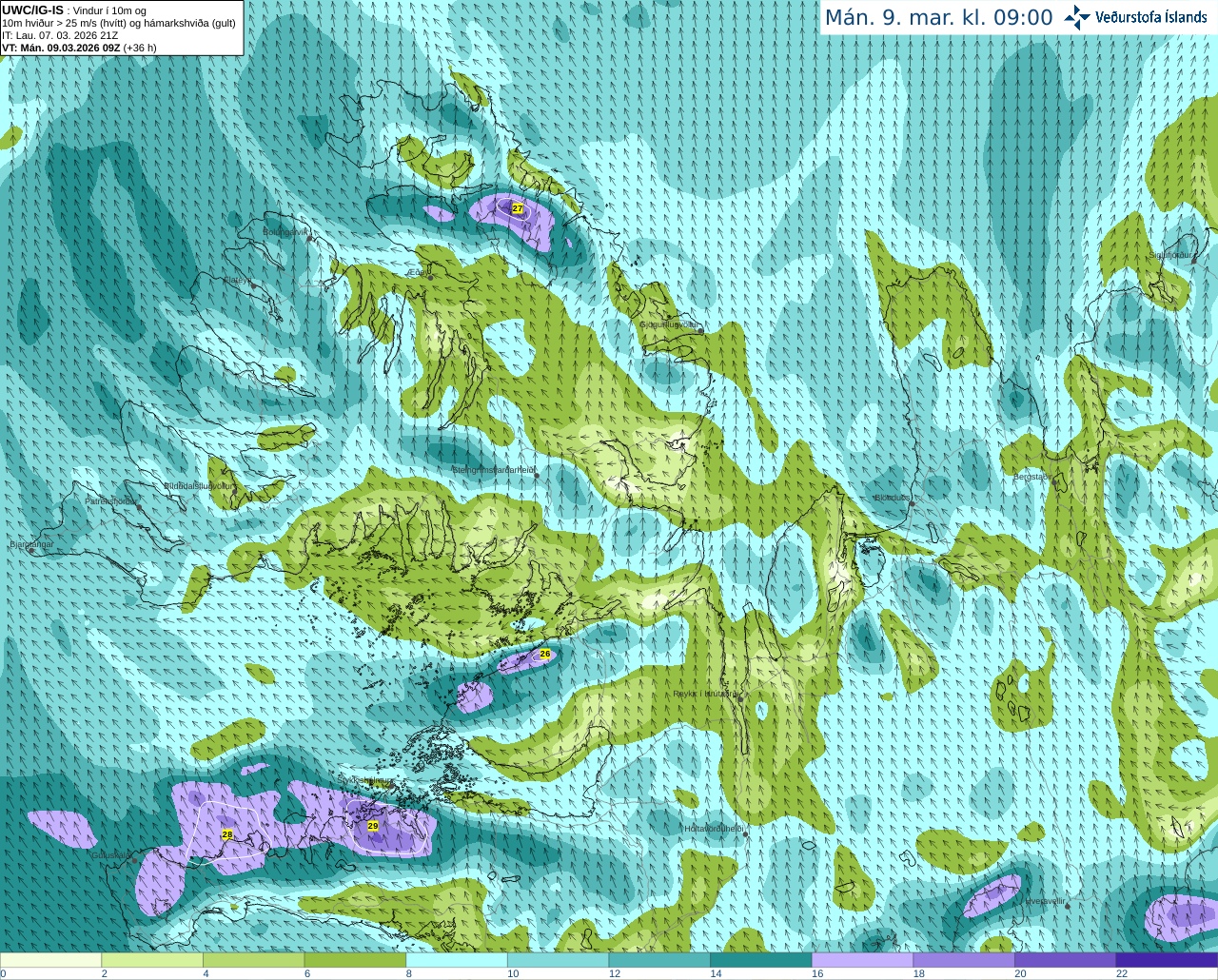This screenshot has width=1218, height=980.
Task: Click the 'Mán. 9. mar. kl. 09:00' date header
Action: coord(938,17)
